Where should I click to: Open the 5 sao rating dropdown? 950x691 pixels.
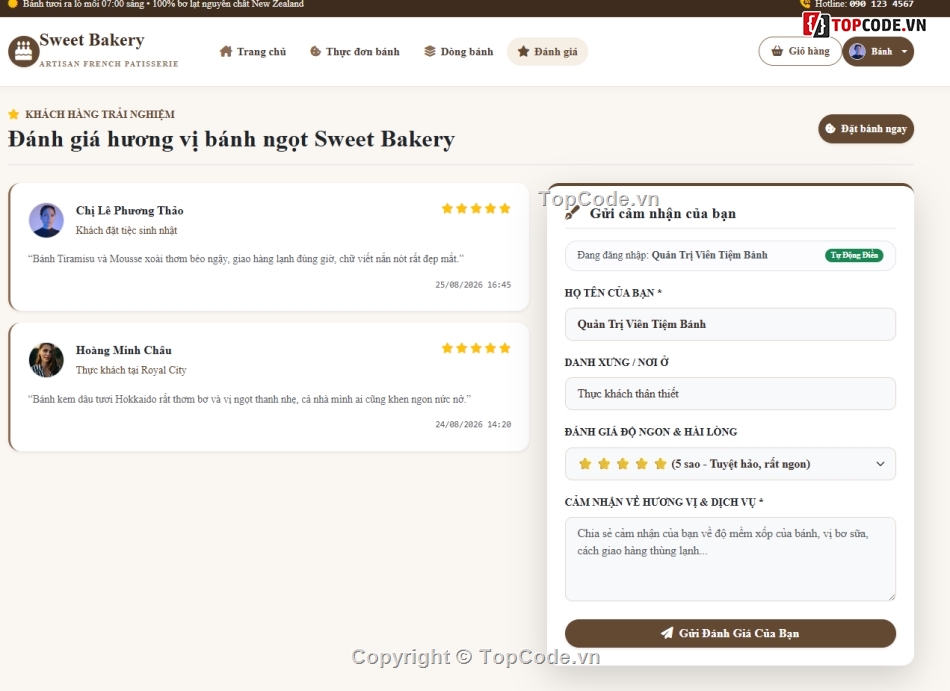(x=730, y=464)
